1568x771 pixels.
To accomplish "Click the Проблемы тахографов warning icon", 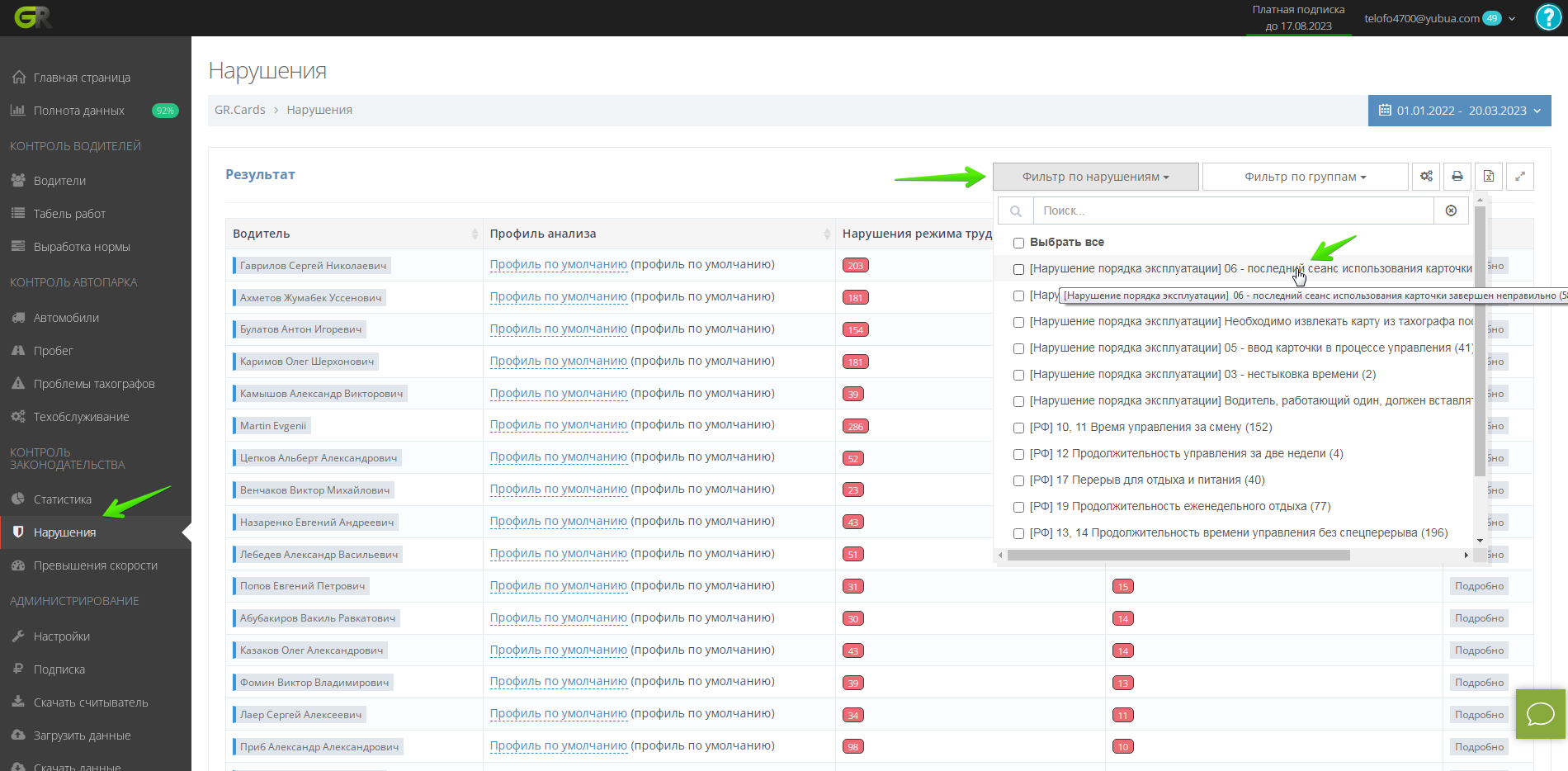I will pos(18,383).
